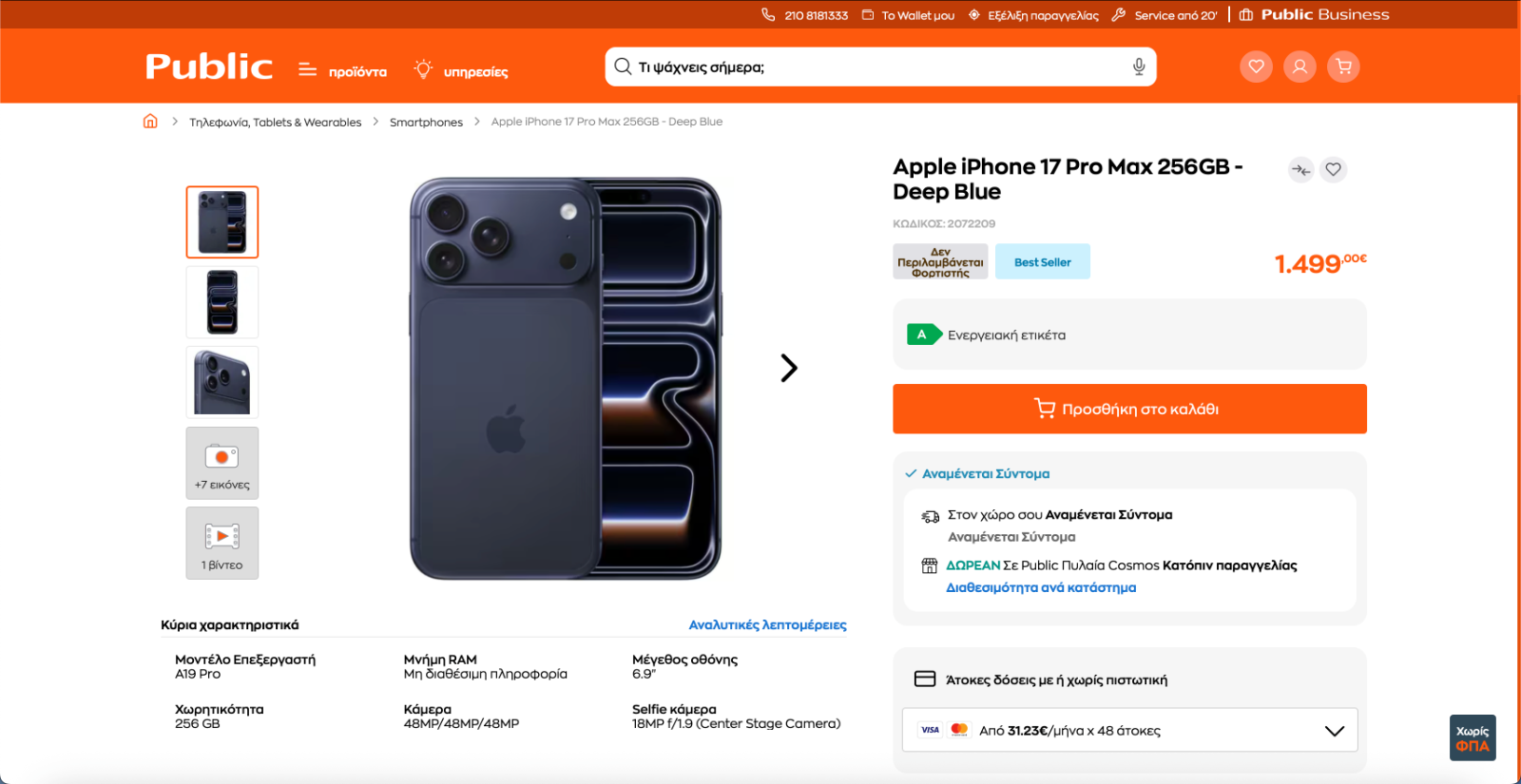Select the second product thumbnail image

tap(222, 302)
